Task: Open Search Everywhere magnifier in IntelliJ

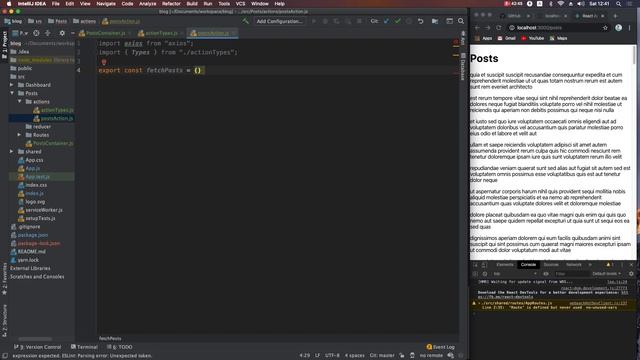Action: pos(461,21)
